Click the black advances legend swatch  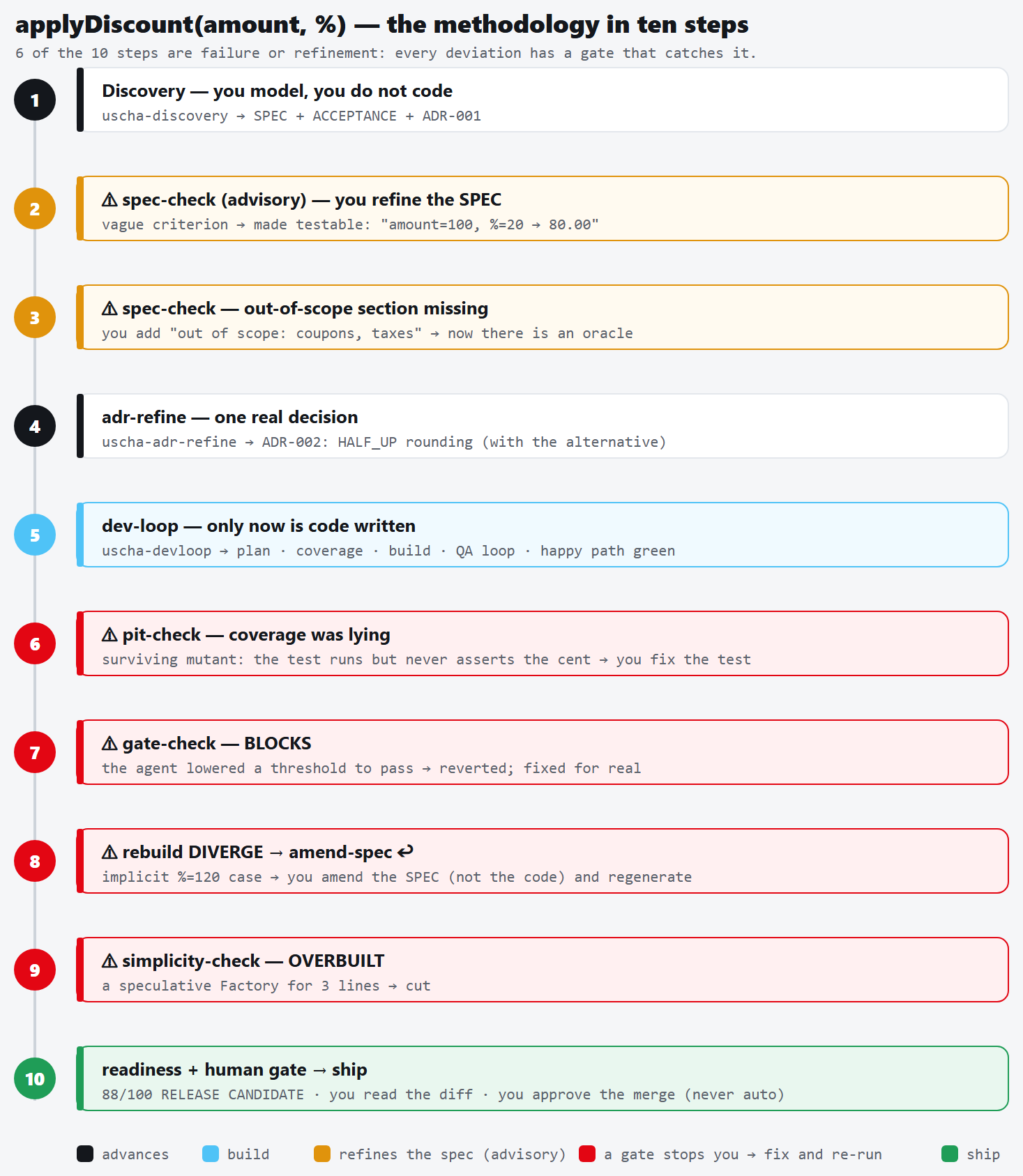click(85, 1154)
